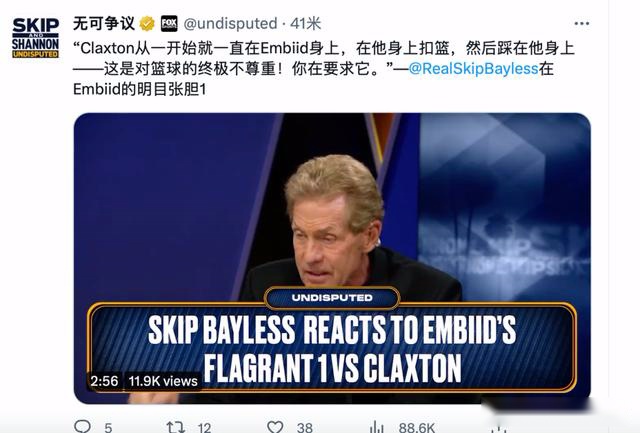Click the share icon at tweet bottom
640x433 pixels.
point(500,429)
